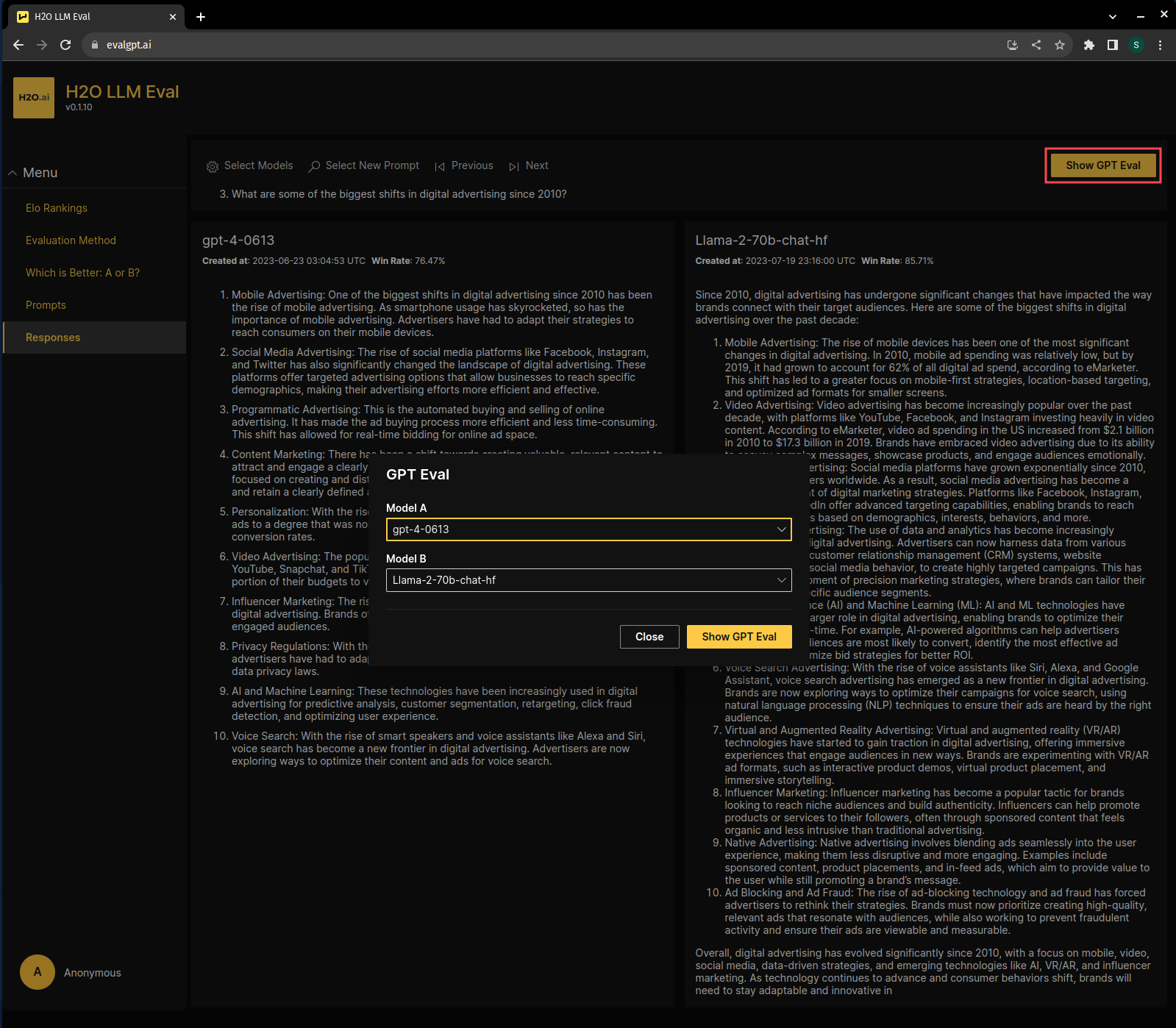
Task: Open the Model B dropdown
Action: click(x=589, y=580)
